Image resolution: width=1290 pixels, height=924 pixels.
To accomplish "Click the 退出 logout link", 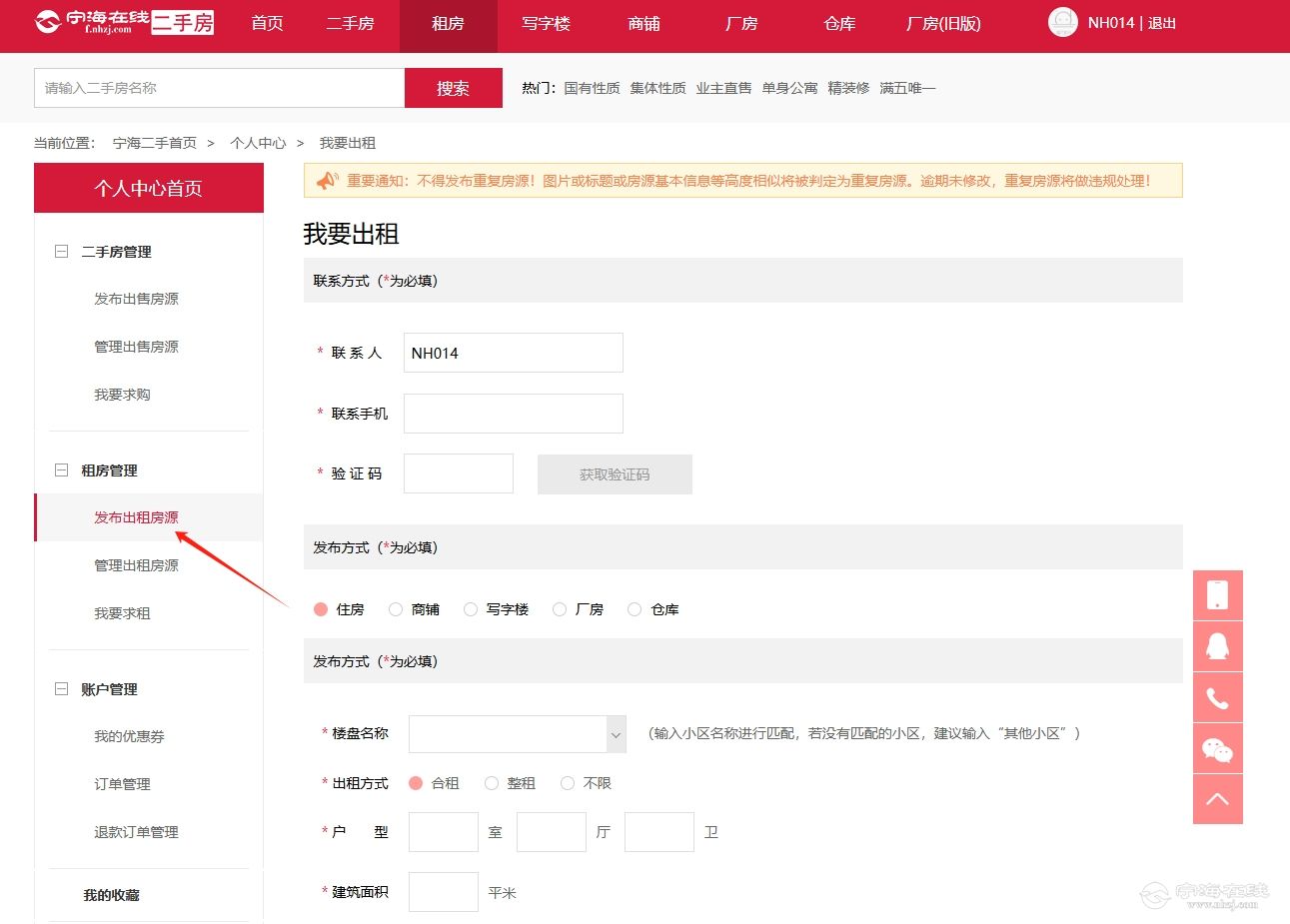I will coord(1162,23).
